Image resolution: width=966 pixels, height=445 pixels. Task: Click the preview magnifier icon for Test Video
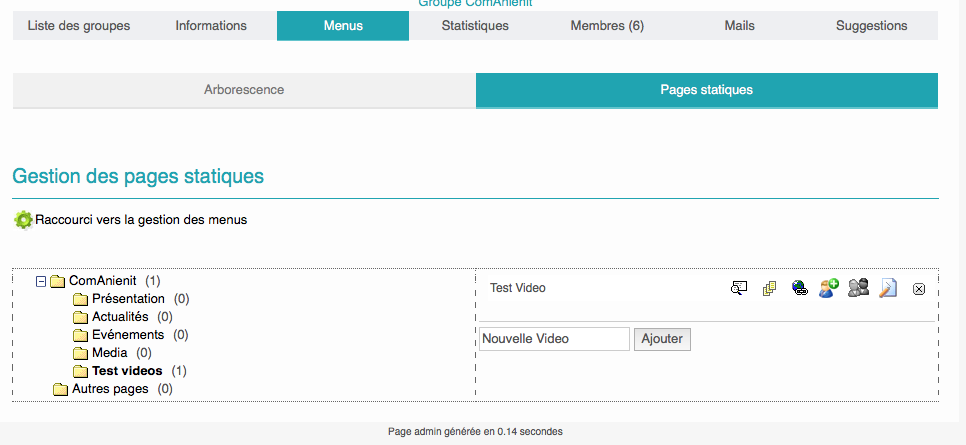click(739, 288)
